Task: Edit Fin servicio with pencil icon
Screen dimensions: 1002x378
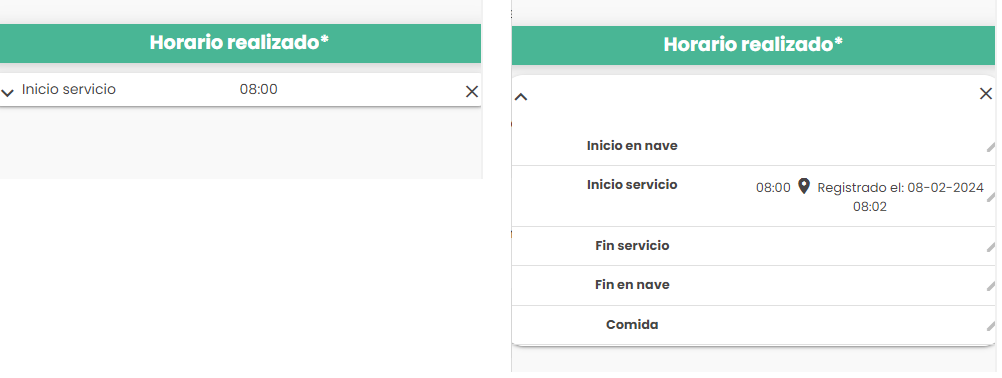Action: point(991,247)
